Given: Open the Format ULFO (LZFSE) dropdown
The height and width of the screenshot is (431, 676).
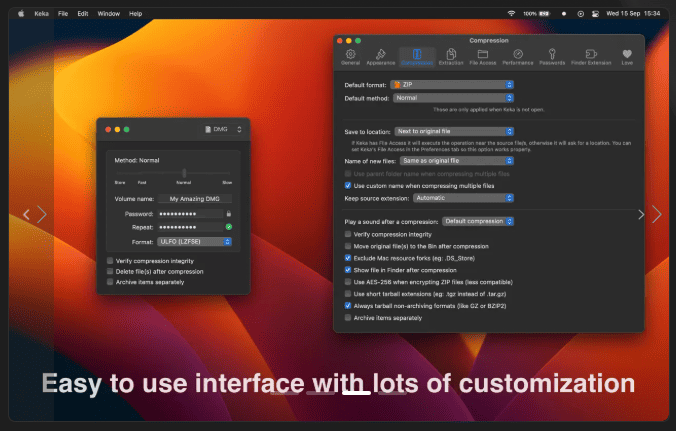Looking at the screenshot, I should tap(194, 241).
